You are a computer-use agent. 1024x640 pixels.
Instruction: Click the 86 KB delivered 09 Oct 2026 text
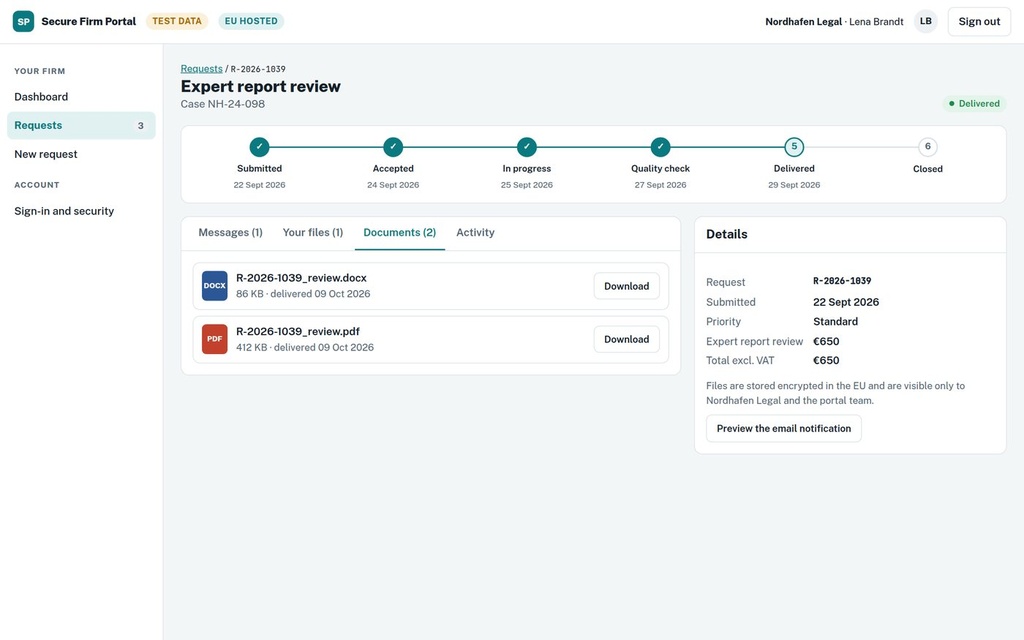(x=303, y=294)
